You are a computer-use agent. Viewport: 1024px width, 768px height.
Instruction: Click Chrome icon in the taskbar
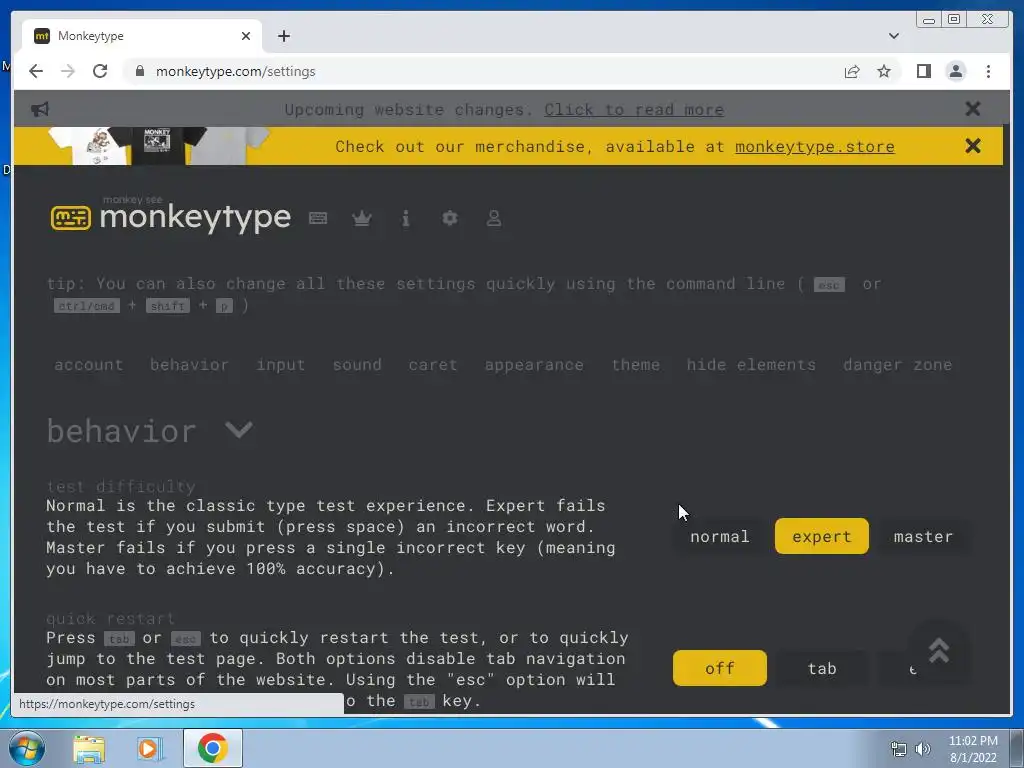click(212, 748)
